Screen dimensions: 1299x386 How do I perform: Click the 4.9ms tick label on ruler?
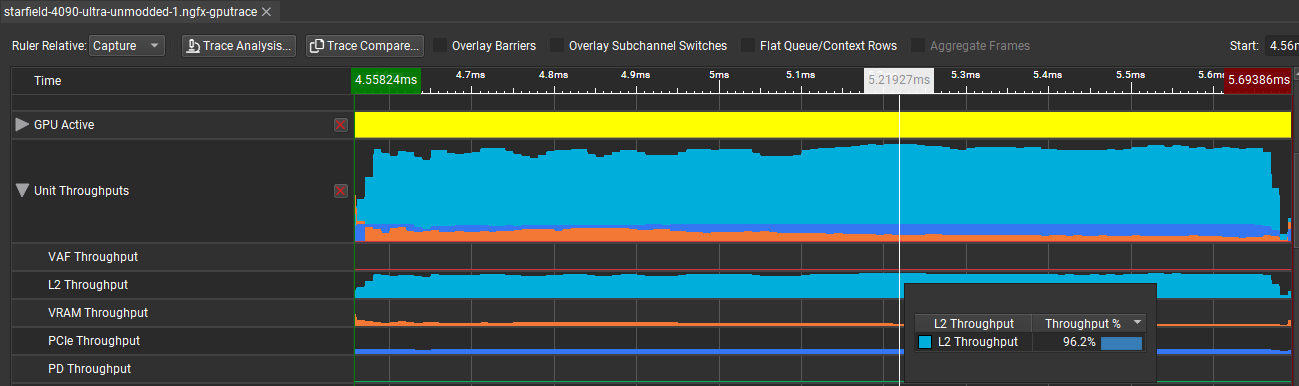point(635,74)
